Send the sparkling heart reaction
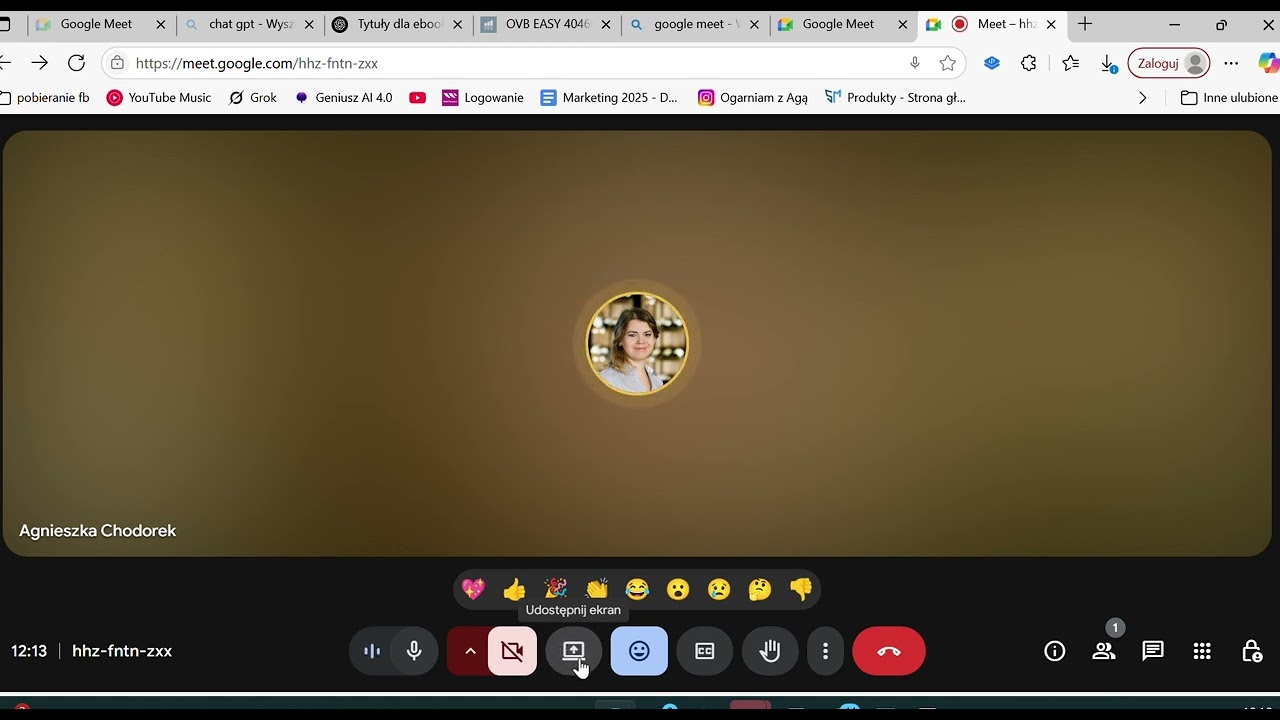The image size is (1280, 720). [x=474, y=589]
